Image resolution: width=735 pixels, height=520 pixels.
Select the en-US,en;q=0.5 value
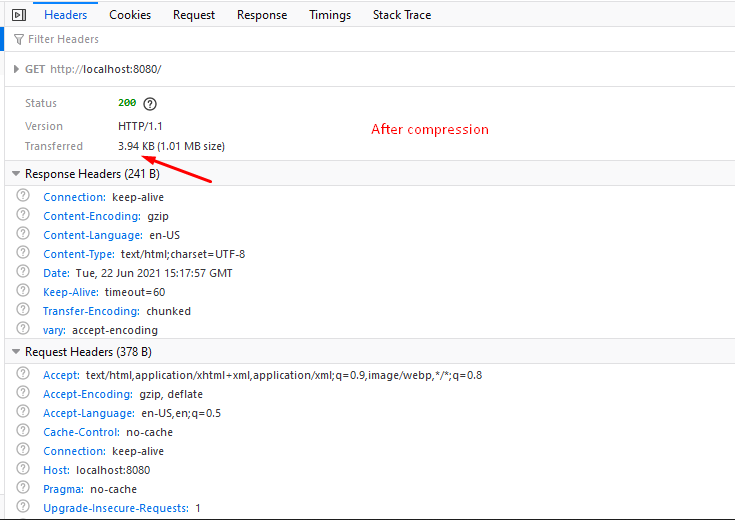[181, 413]
